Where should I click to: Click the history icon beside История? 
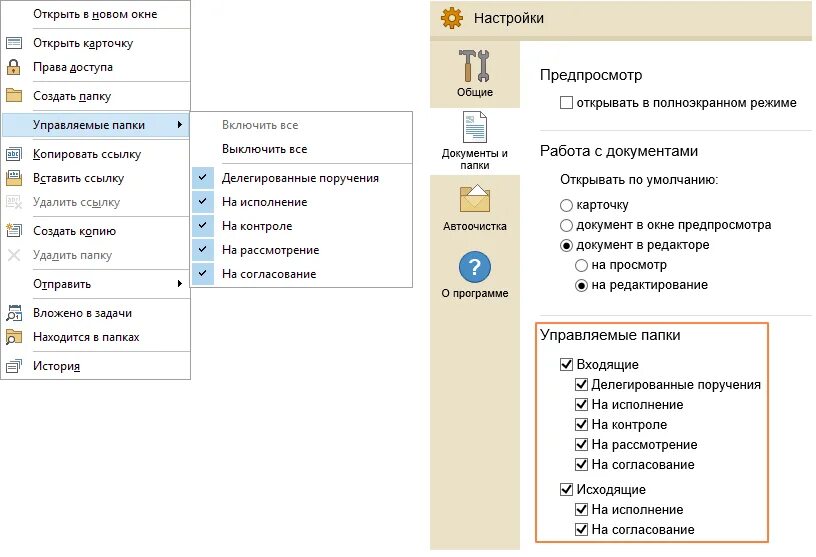click(14, 366)
